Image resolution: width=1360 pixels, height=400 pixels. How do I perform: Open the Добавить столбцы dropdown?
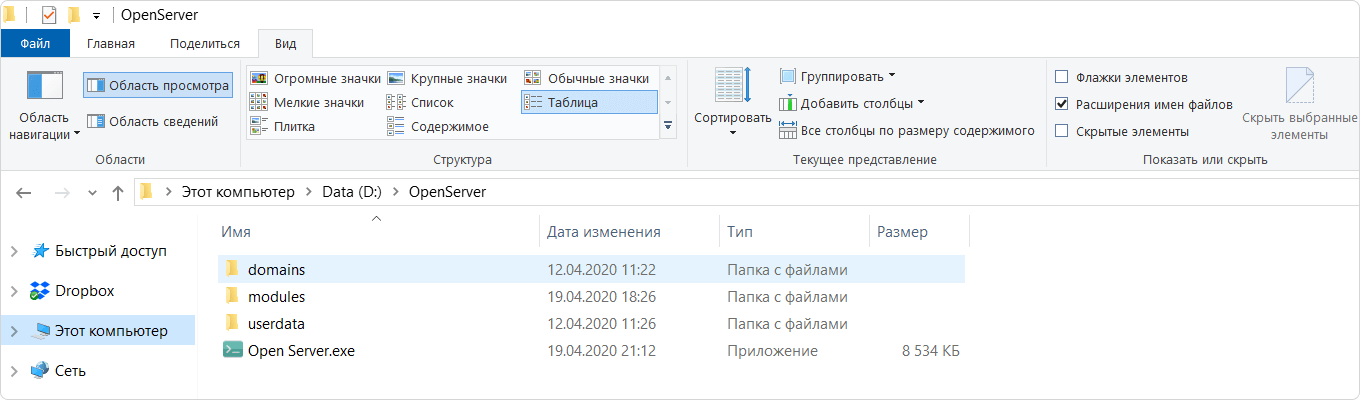[852, 103]
